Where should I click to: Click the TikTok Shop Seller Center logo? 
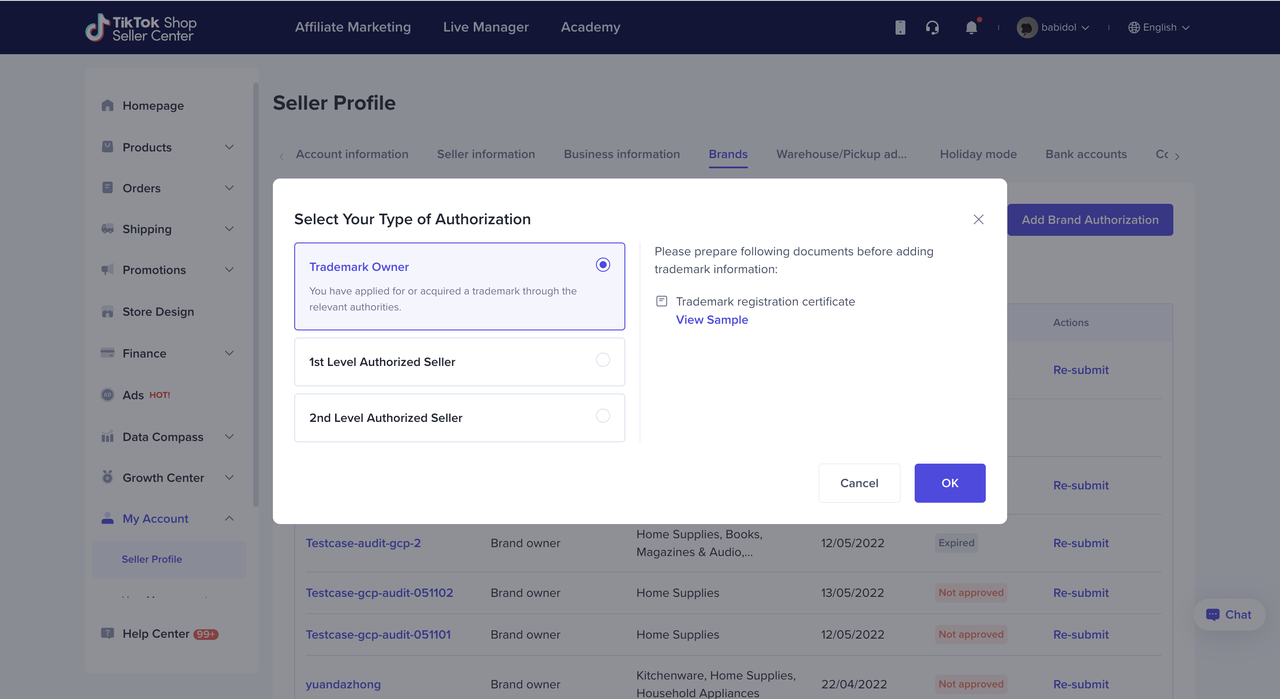(141, 28)
